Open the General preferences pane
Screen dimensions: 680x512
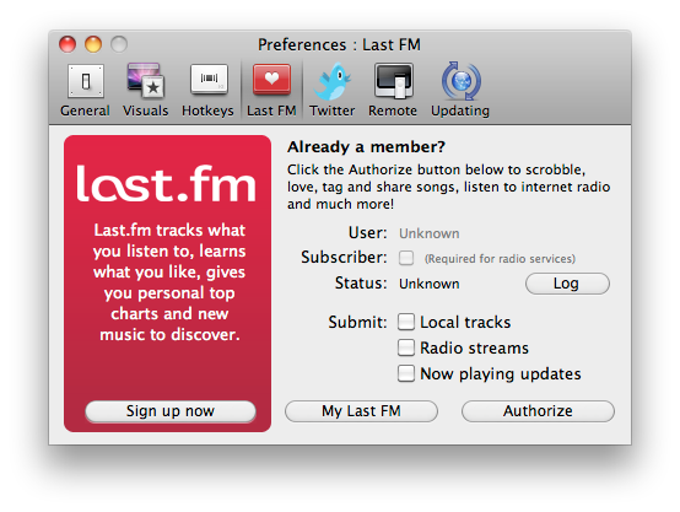click(x=85, y=90)
